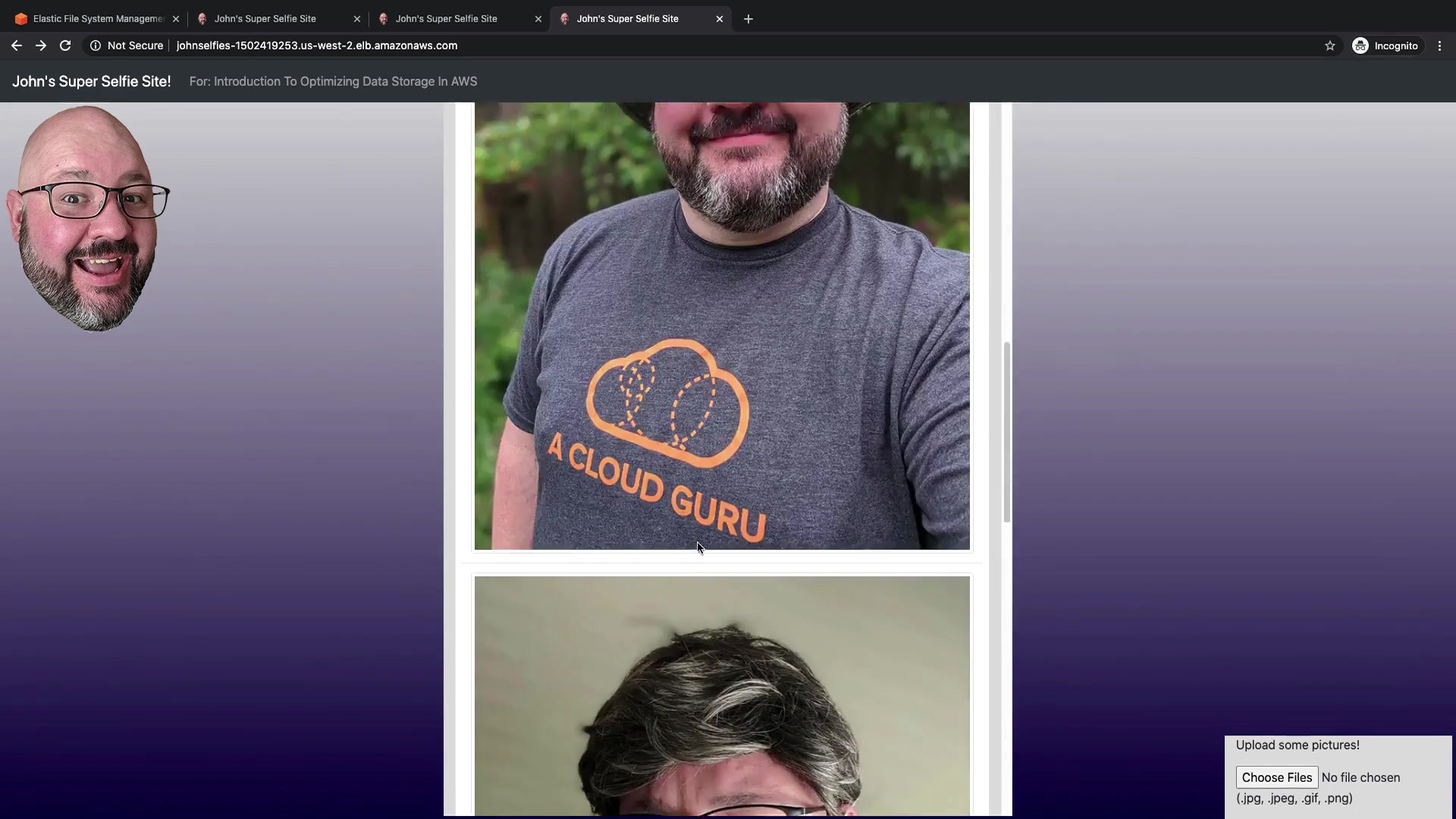Click the bald man's face logo
Image resolution: width=1456 pixels, height=819 pixels.
(x=87, y=220)
